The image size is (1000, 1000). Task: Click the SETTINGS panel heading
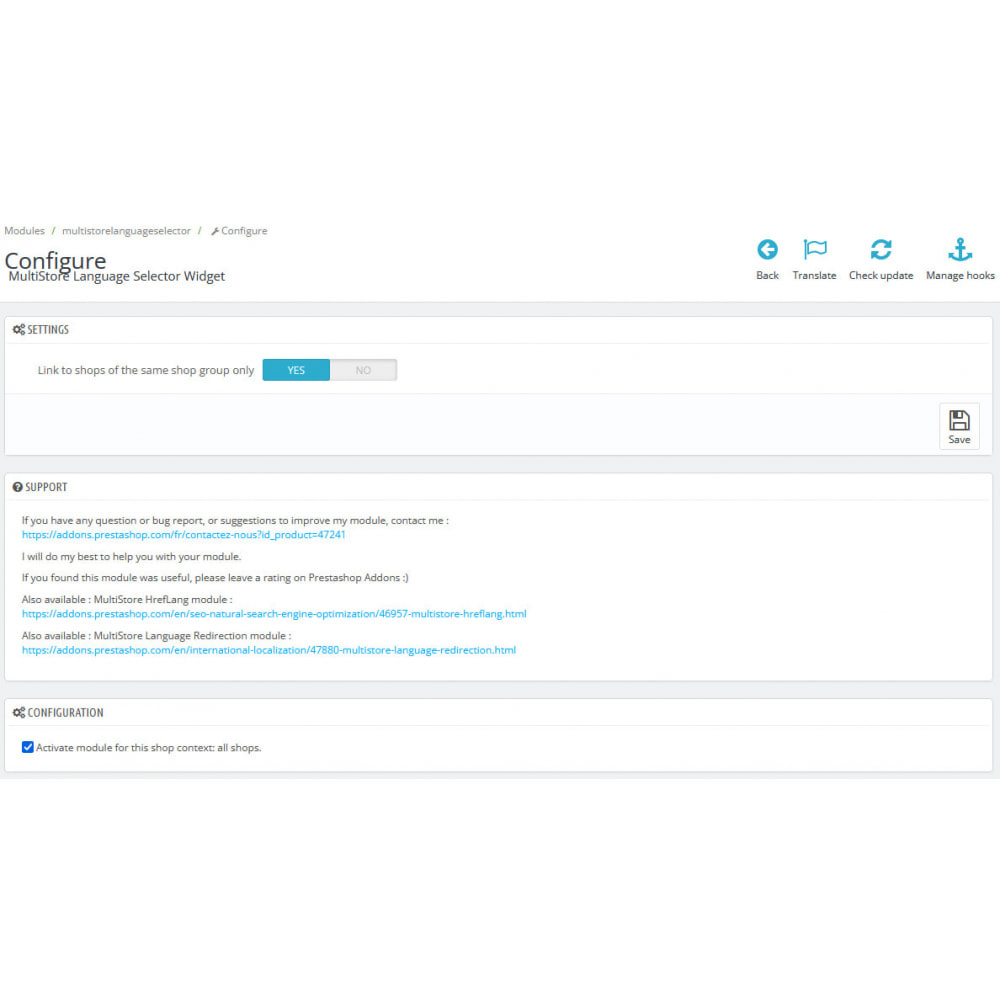tap(48, 329)
